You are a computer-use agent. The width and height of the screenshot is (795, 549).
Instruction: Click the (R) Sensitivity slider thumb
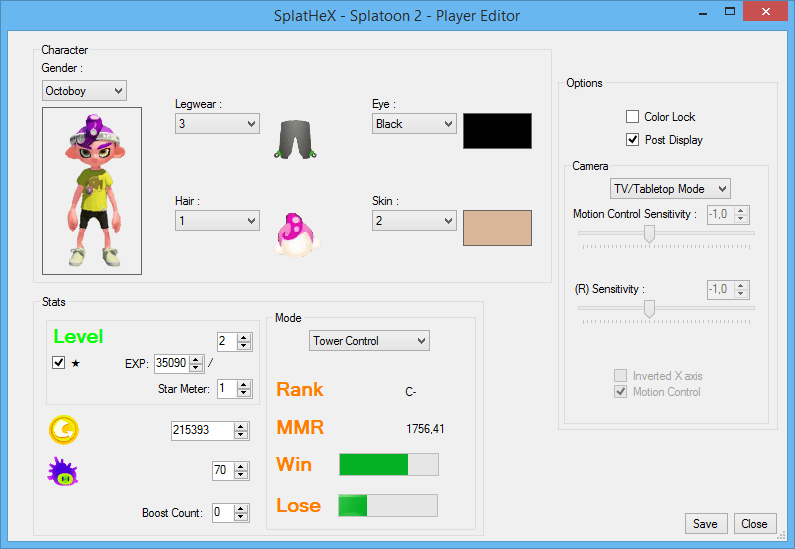(649, 308)
